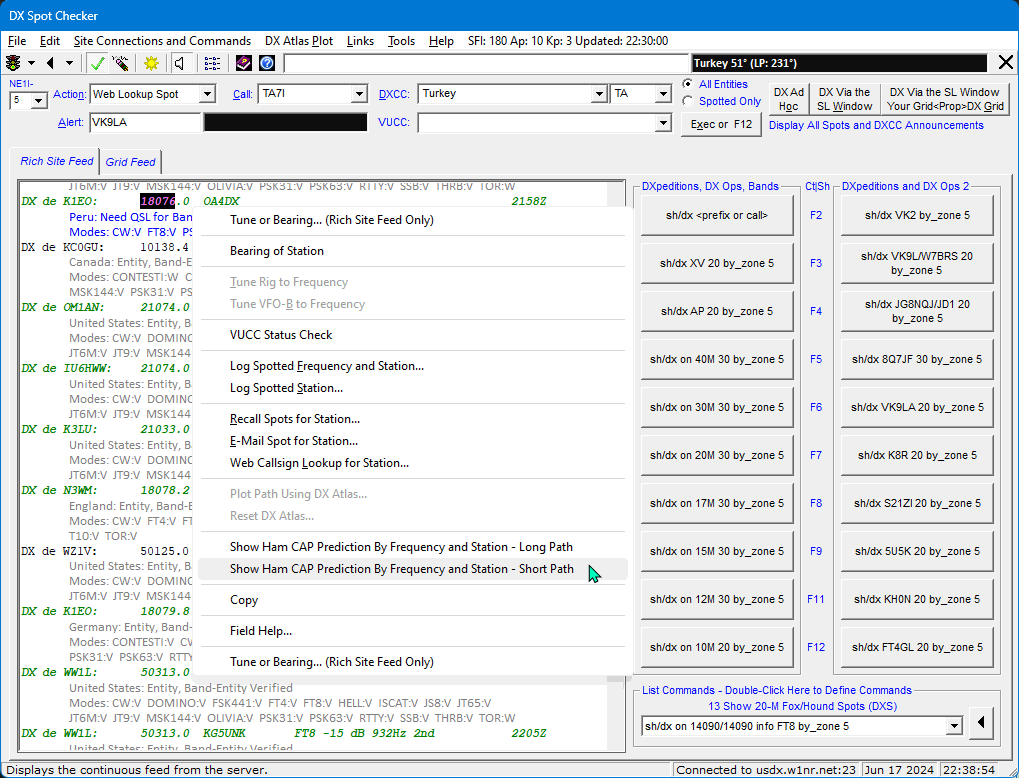Click the DX Ad Hoc button
Image resolution: width=1019 pixels, height=778 pixels.
click(x=788, y=99)
